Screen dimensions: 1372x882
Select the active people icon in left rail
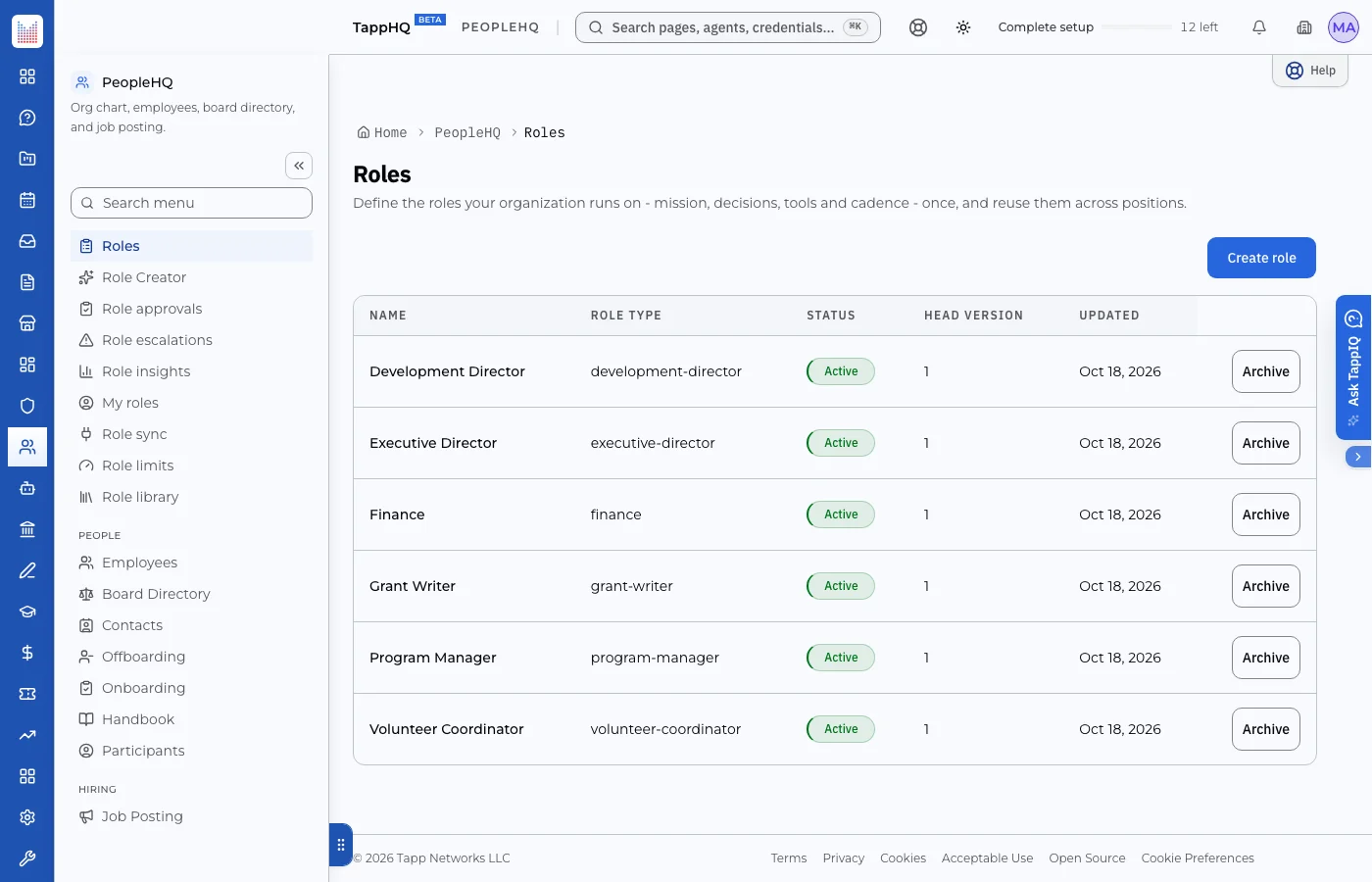point(27,447)
